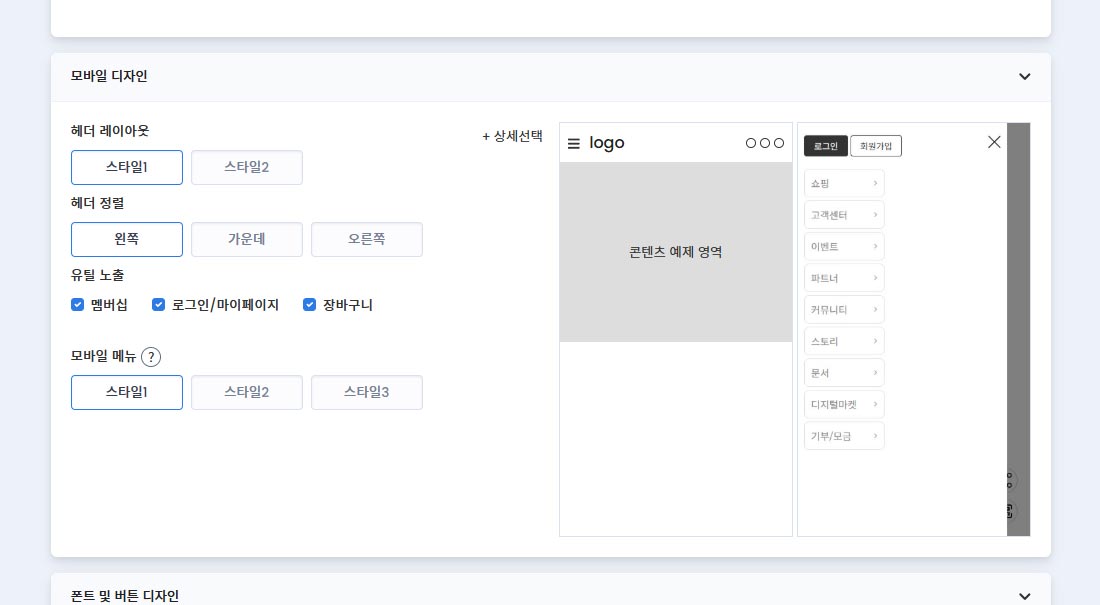
Task: Expand the 커뮤니티 menu item
Action: 844,310
